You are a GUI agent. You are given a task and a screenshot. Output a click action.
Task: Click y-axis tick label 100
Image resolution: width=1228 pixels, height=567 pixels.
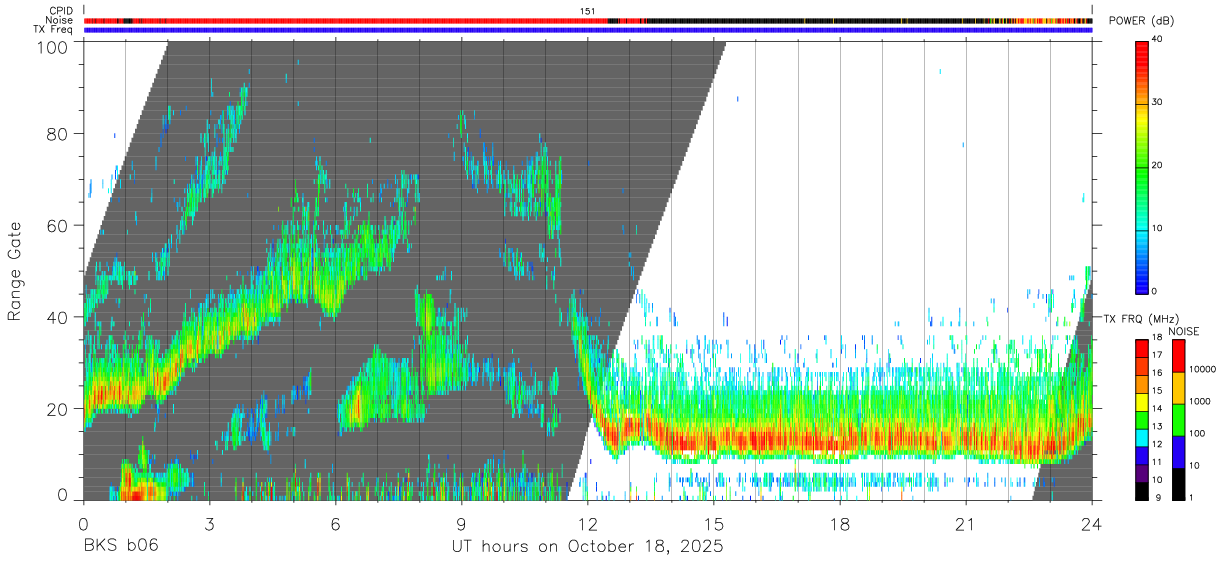(x=54, y=47)
